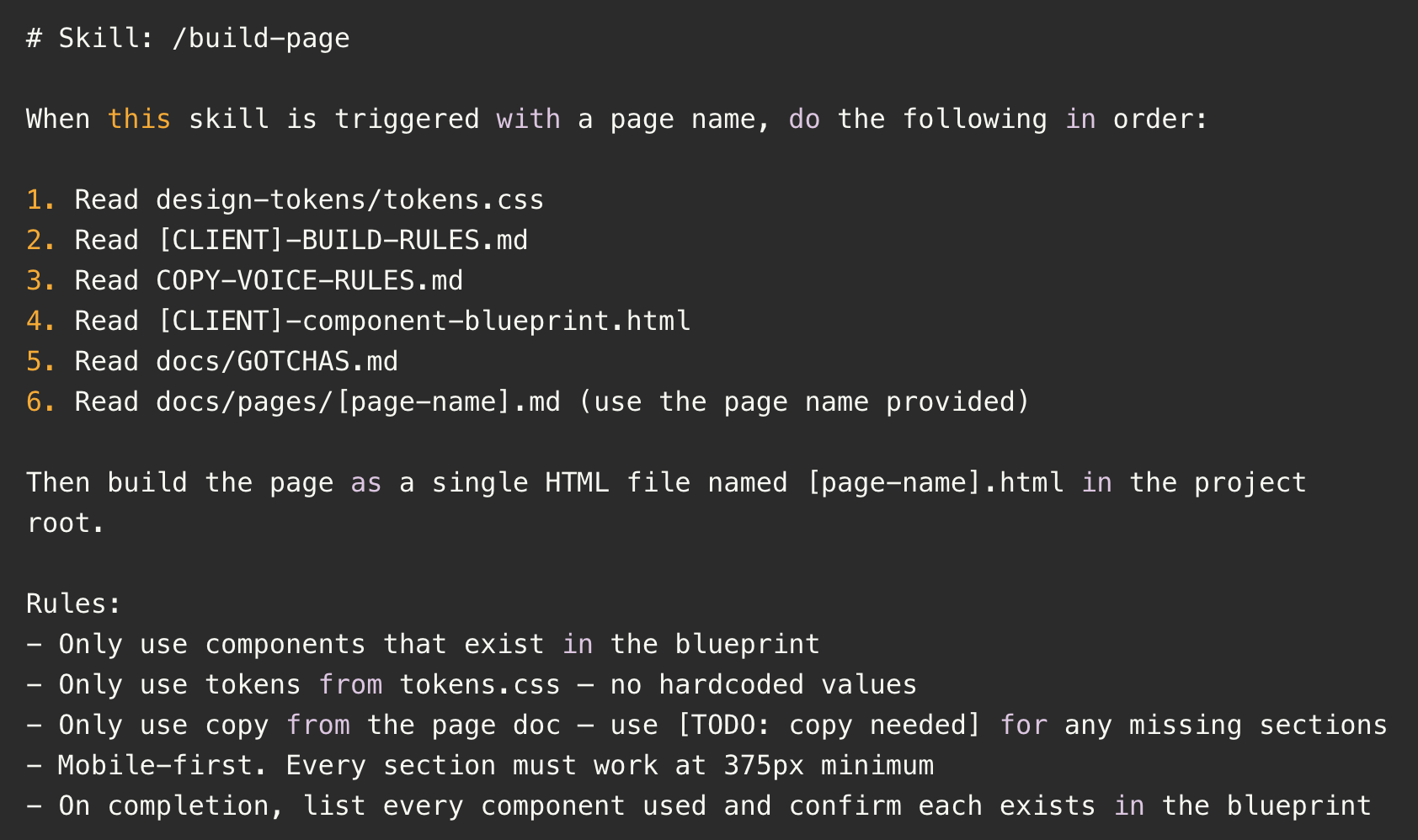Click the orange list number '6.'

[x=40, y=401]
